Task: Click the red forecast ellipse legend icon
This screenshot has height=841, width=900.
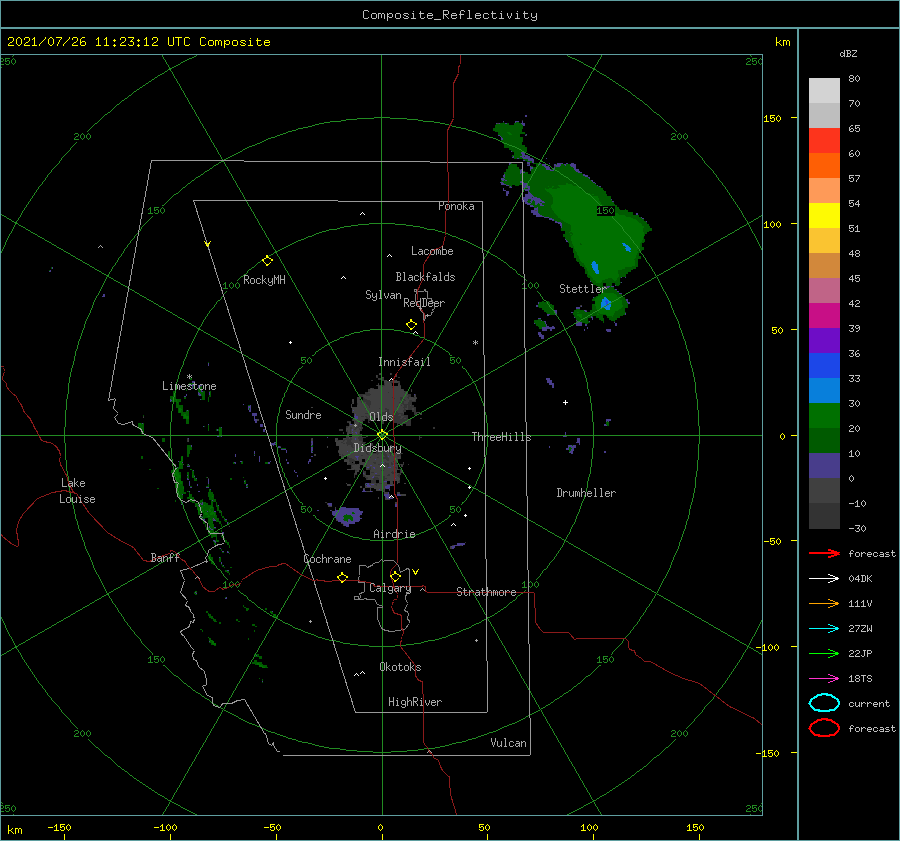Action: [x=824, y=728]
